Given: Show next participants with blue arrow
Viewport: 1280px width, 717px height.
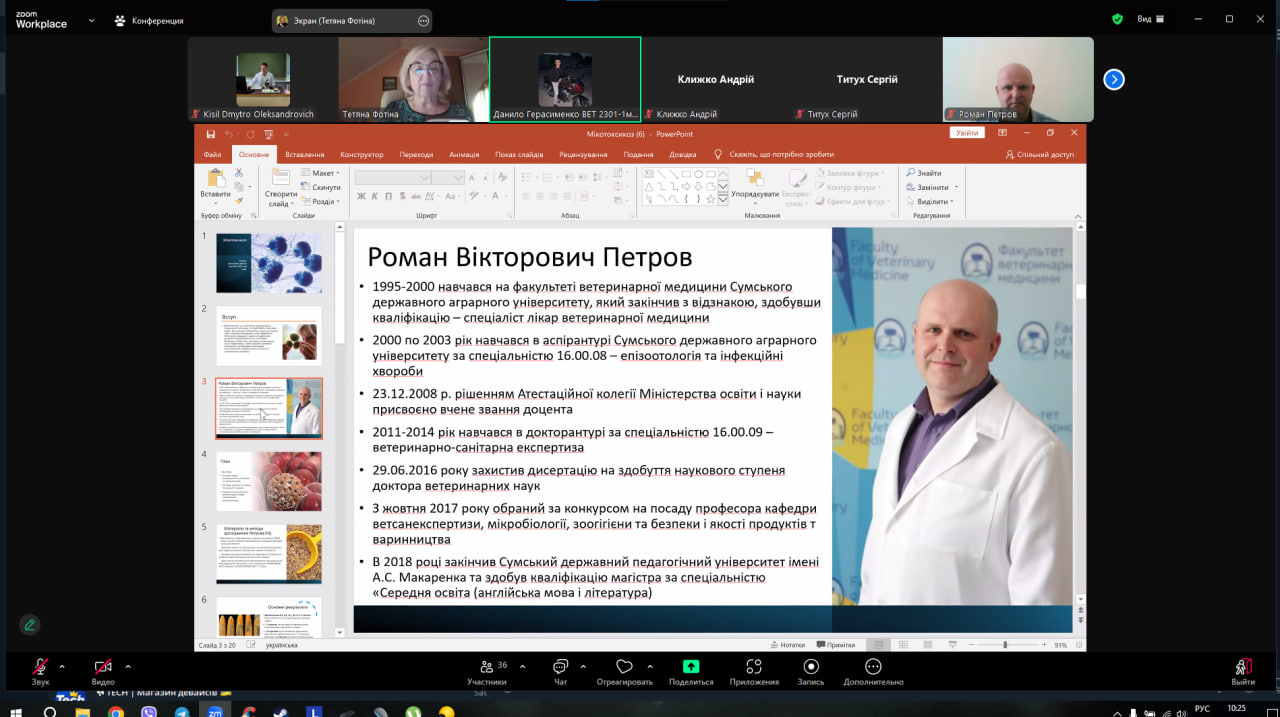Looking at the screenshot, I should point(1114,80).
